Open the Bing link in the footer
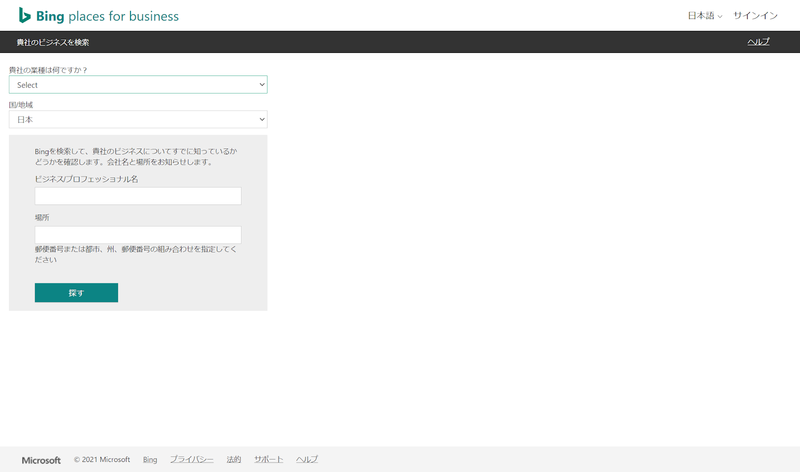 point(150,460)
